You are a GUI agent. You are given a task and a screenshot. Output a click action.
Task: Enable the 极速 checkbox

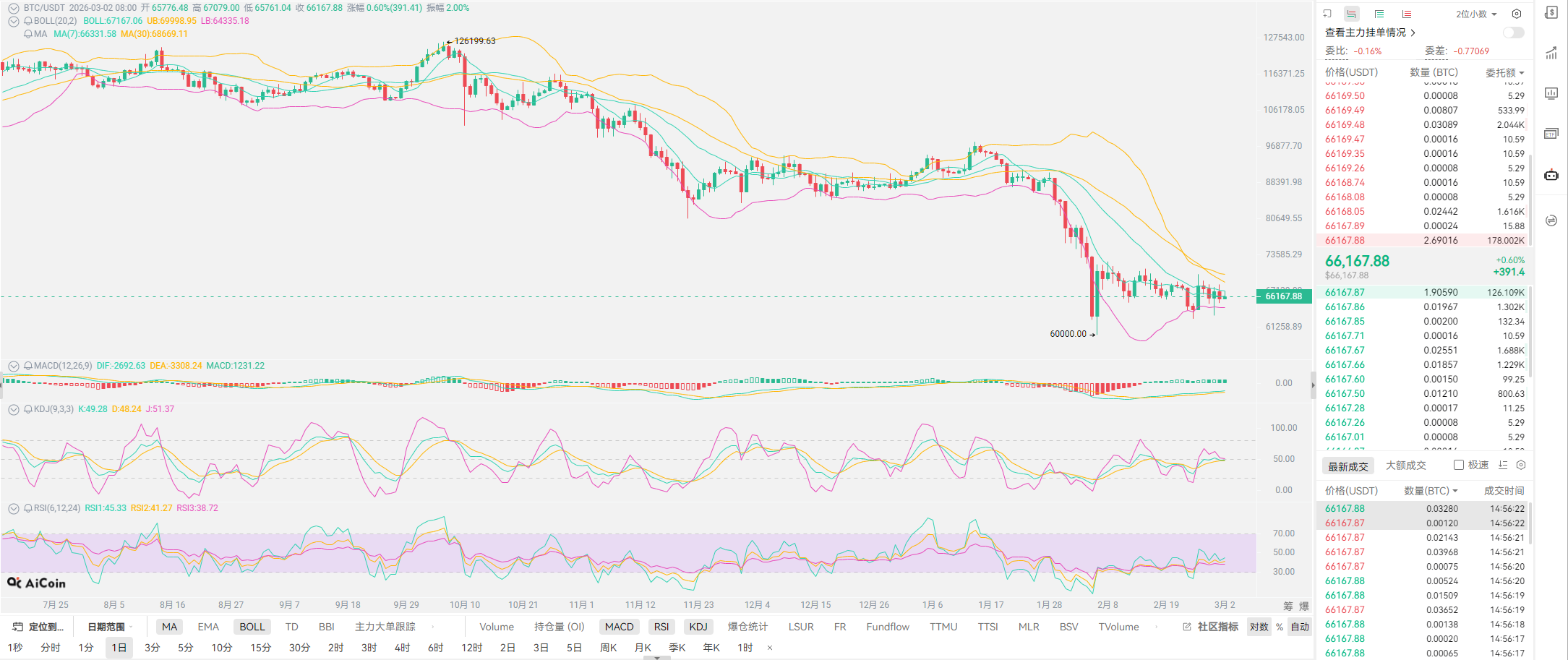click(x=1459, y=465)
